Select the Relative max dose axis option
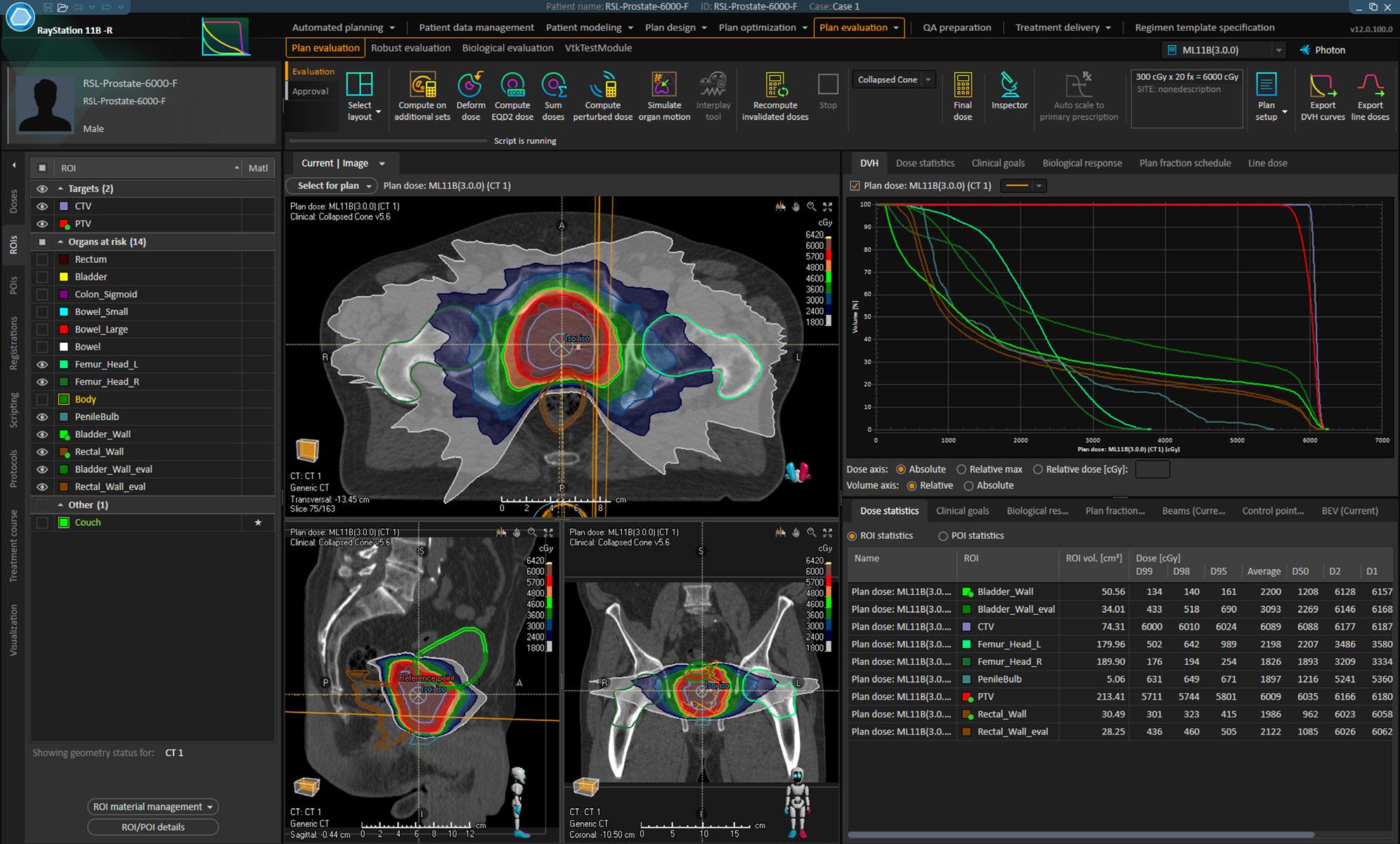This screenshot has width=1400, height=844. point(961,469)
